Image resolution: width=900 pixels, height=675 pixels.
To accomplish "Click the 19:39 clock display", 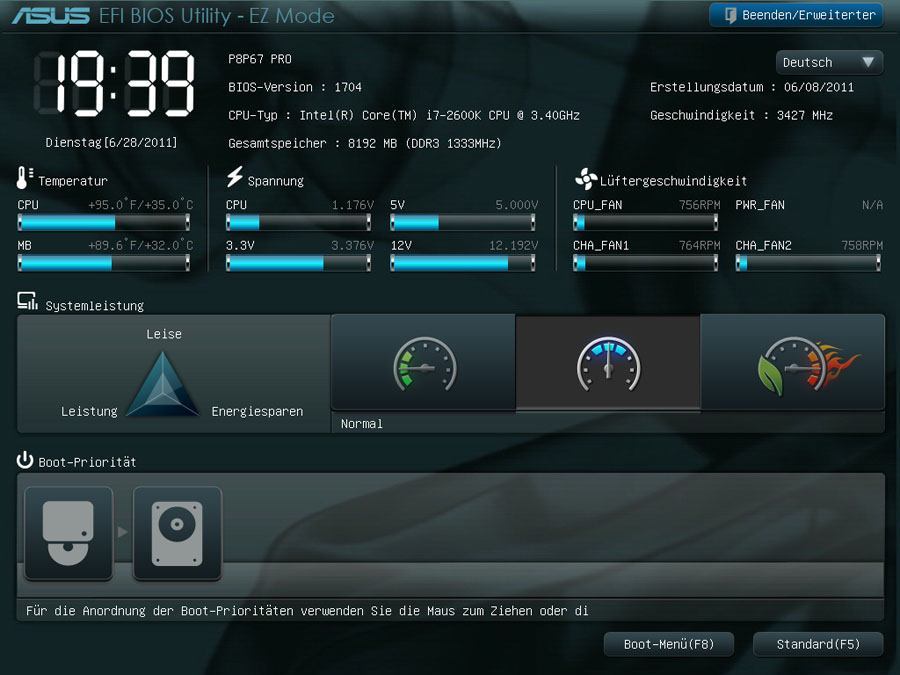I will pos(115,84).
